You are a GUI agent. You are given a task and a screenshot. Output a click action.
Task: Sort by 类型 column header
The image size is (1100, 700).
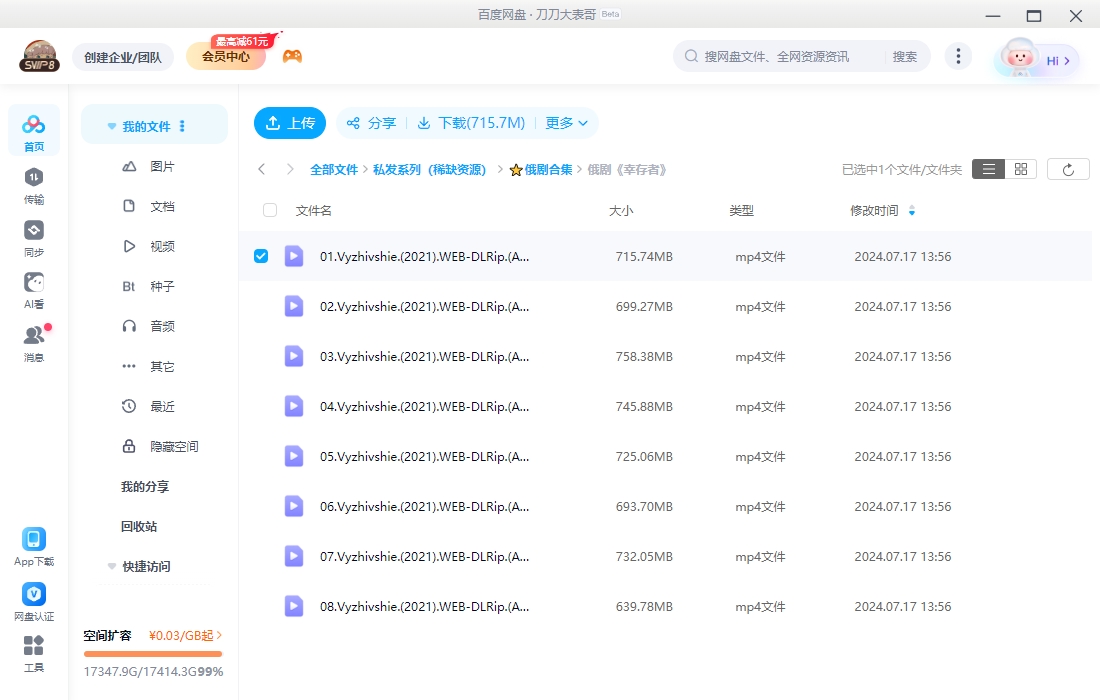(x=742, y=210)
